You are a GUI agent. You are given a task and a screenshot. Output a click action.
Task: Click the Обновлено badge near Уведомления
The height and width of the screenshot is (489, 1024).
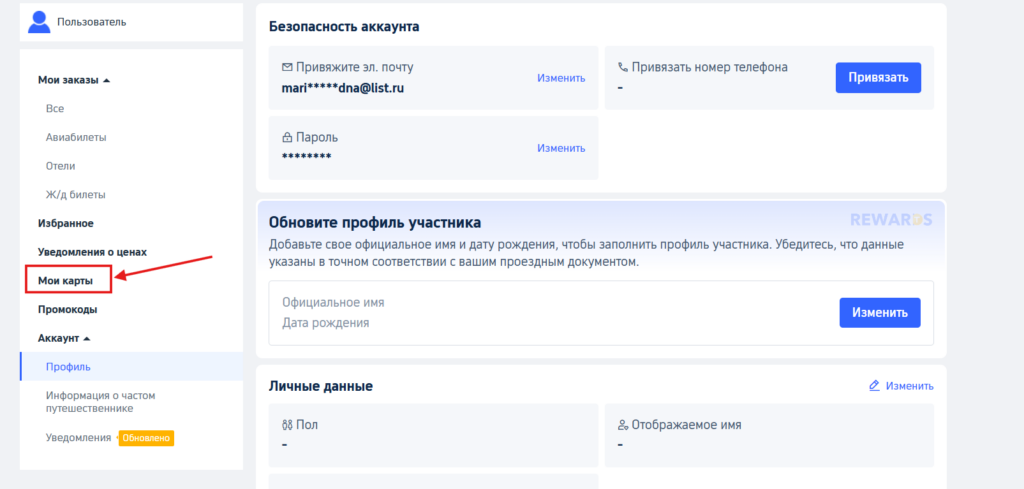pyautogui.click(x=147, y=438)
